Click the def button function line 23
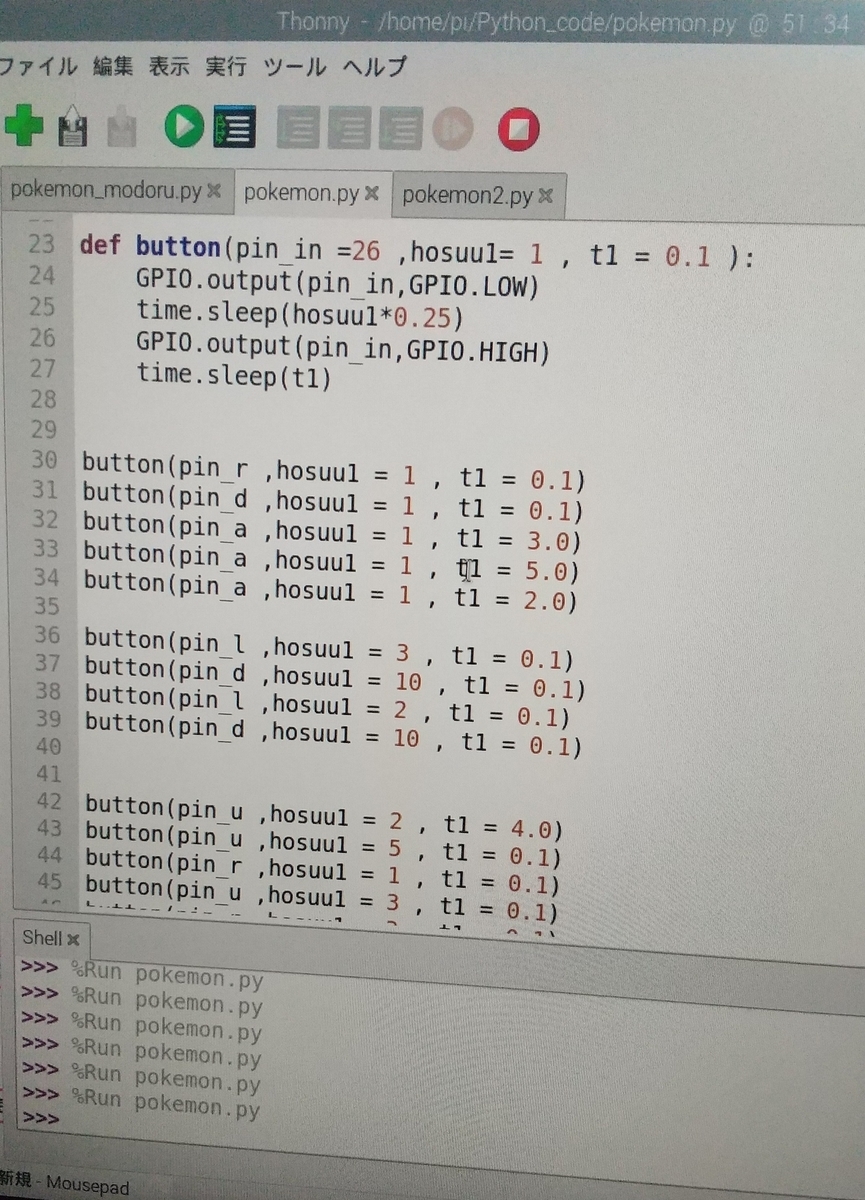Image resolution: width=865 pixels, height=1200 pixels. coord(415,251)
